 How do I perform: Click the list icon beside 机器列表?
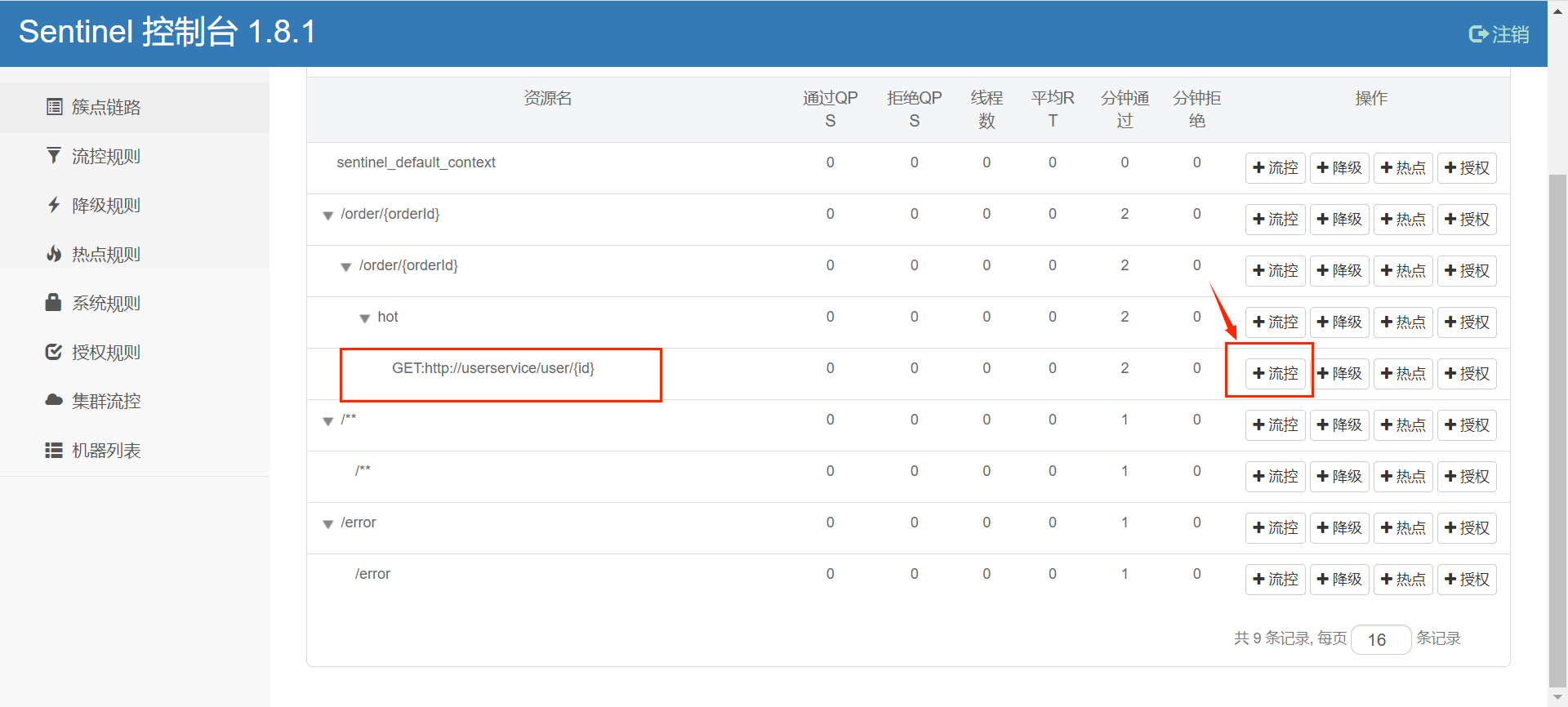click(x=54, y=450)
